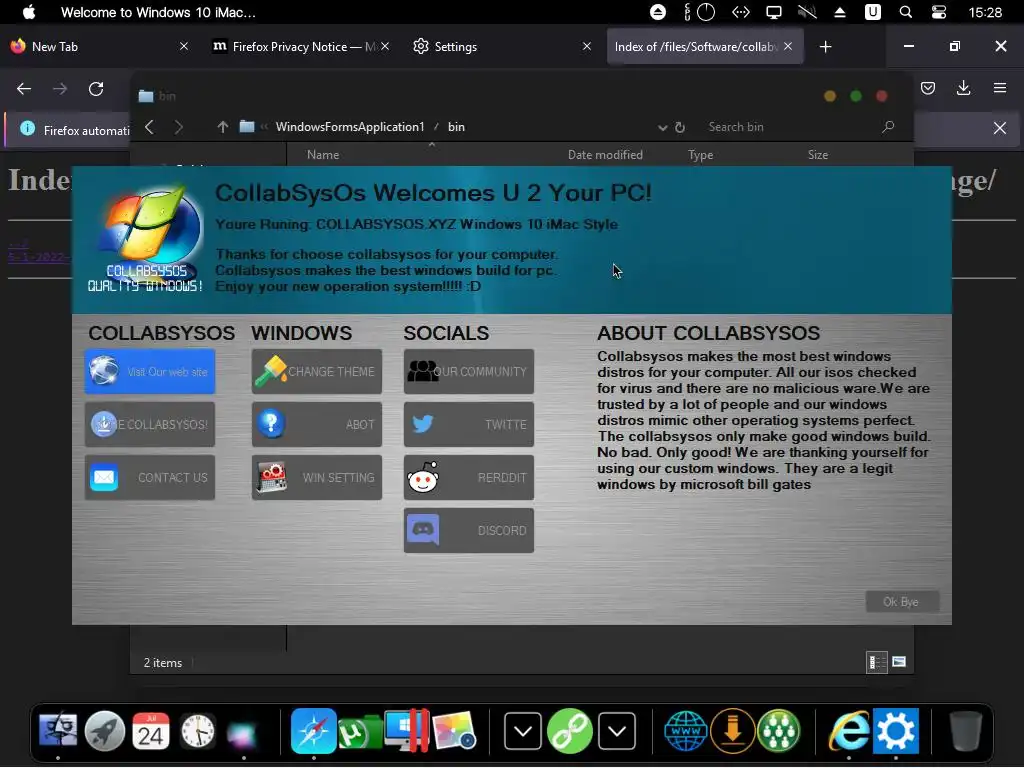Dismiss welcome dialog with Ok Bye
The image size is (1024, 768).
tap(902, 601)
